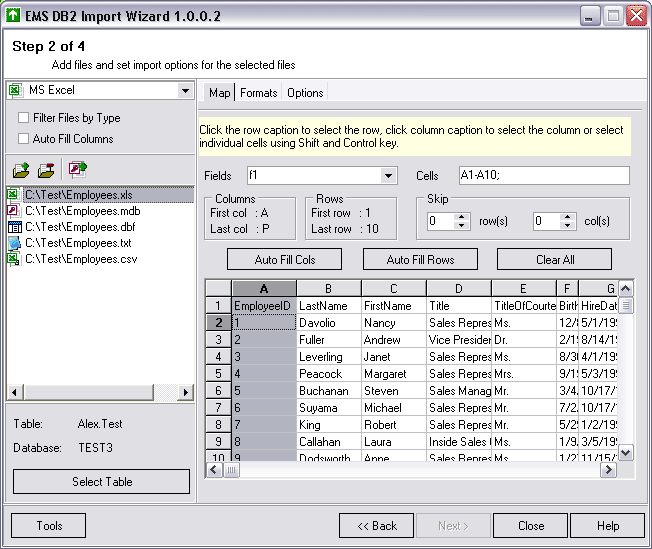This screenshot has width=652, height=549.
Task: Click the grid's horizontal scrollbar thumb
Action: [x=231, y=470]
